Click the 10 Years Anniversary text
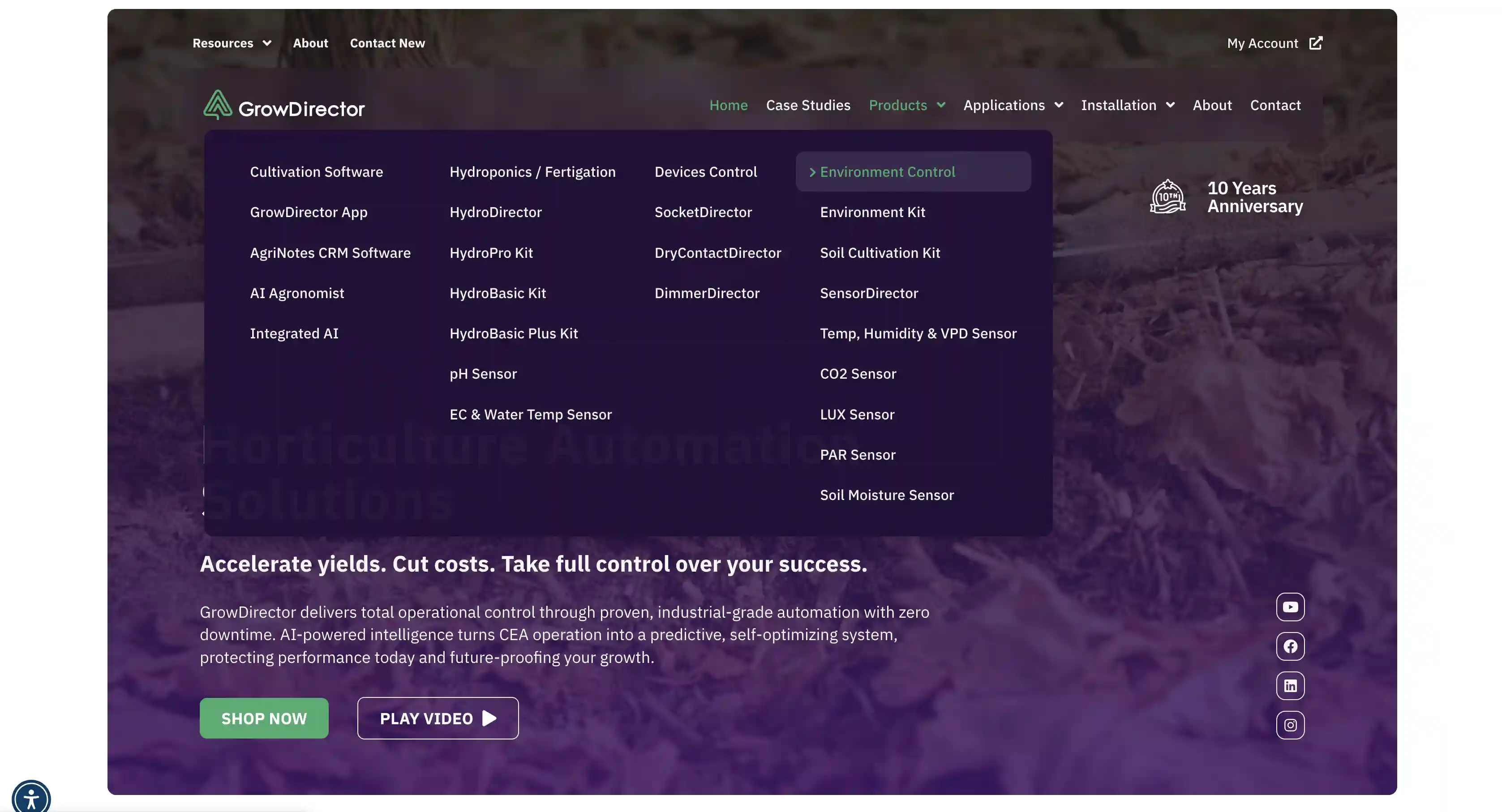The image size is (1502, 812). point(1255,197)
